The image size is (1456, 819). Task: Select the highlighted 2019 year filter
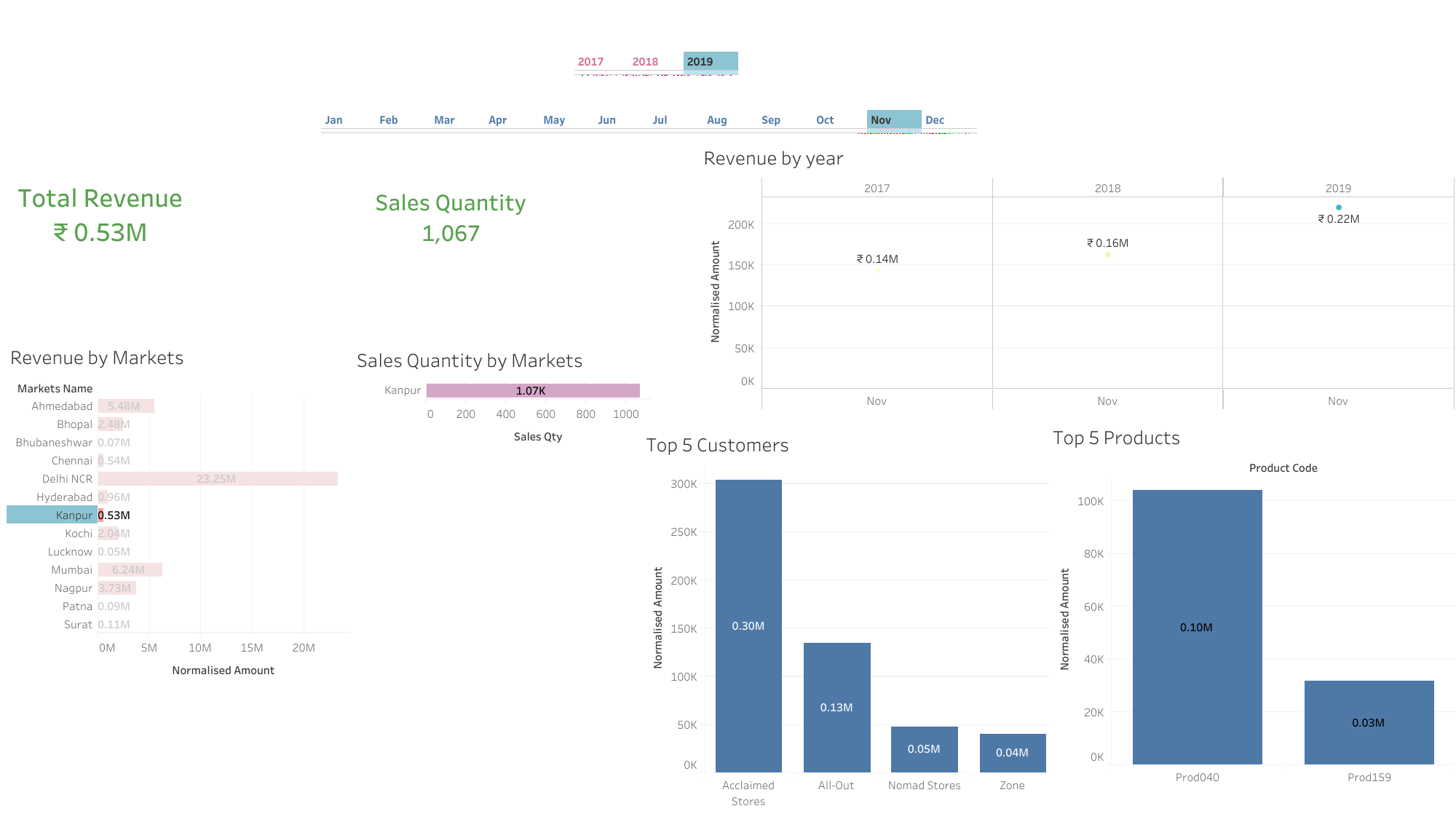(711, 62)
